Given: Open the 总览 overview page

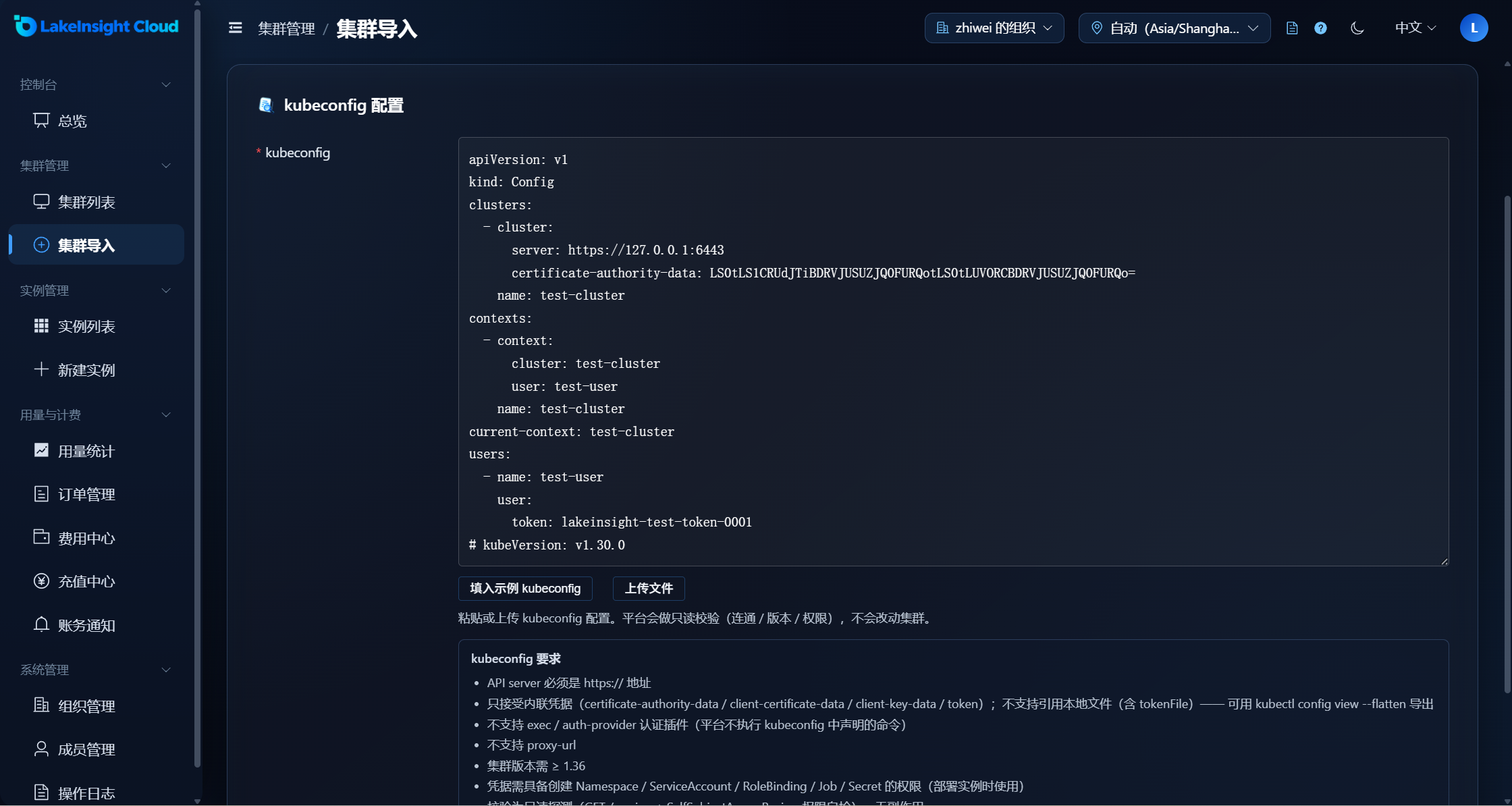Looking at the screenshot, I should (x=96, y=121).
